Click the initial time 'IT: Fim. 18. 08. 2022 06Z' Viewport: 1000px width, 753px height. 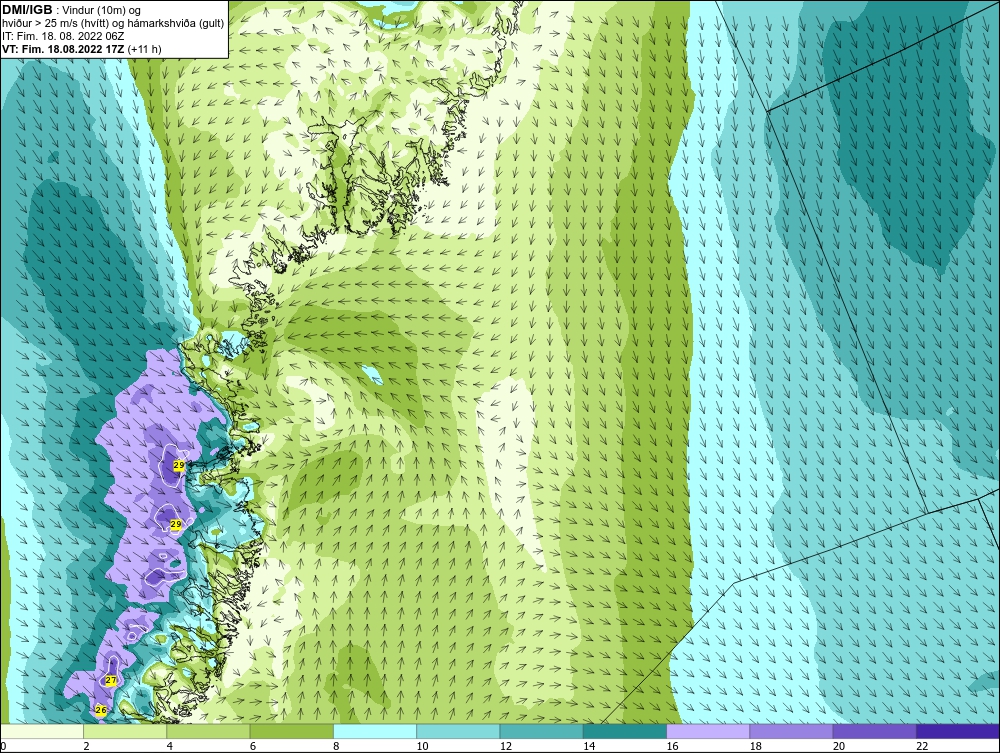[x=63, y=36]
